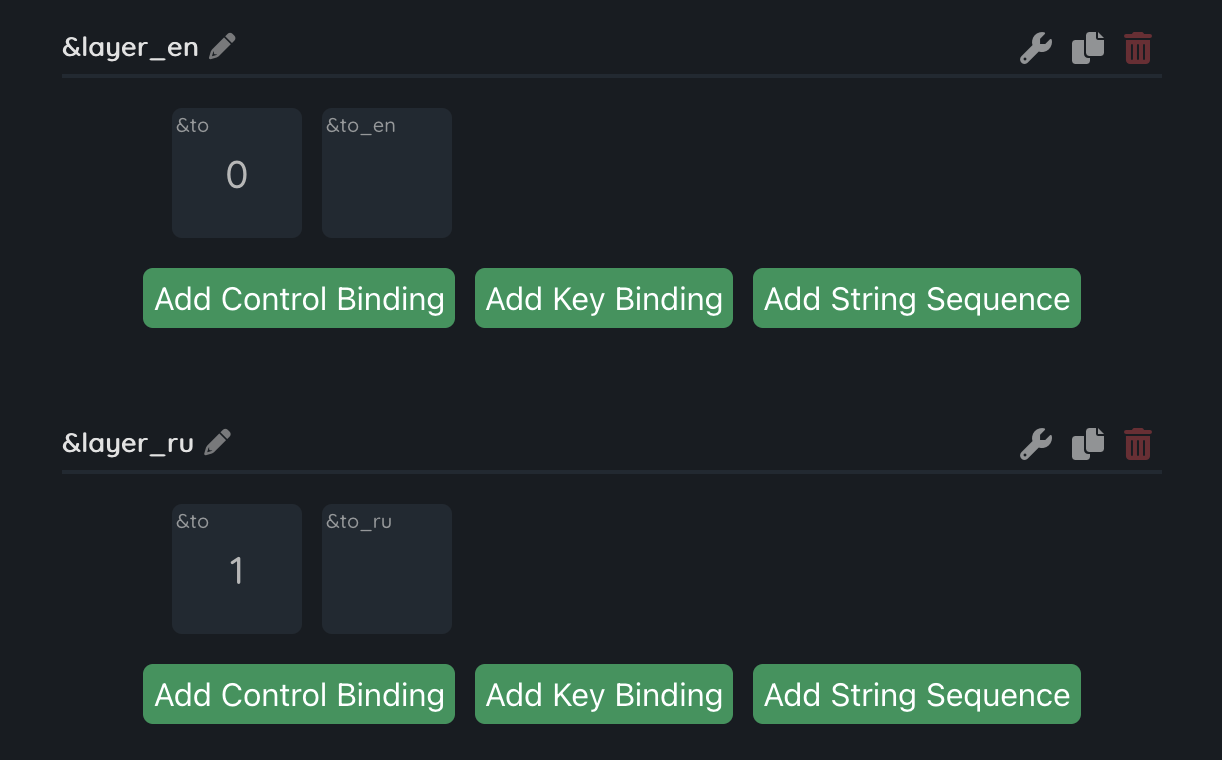Open wrench settings for &layer_en
Image resolution: width=1222 pixels, height=760 pixels.
click(1035, 48)
